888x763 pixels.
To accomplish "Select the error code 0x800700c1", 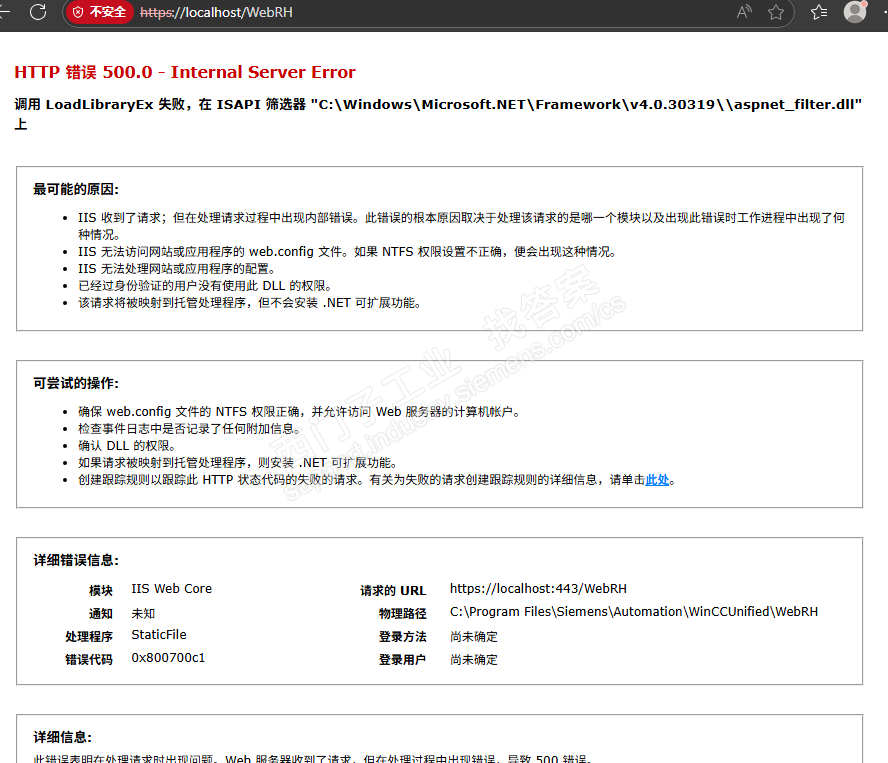I will point(168,658).
